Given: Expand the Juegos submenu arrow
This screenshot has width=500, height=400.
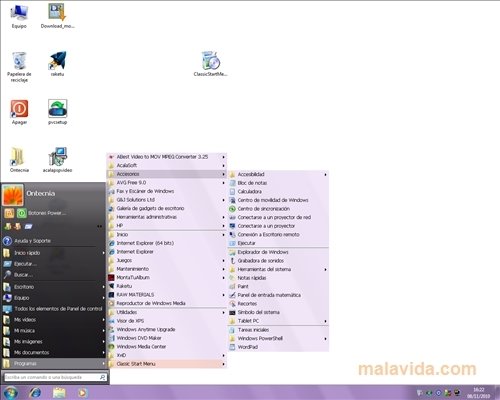Looking at the screenshot, I should click(x=223, y=260).
